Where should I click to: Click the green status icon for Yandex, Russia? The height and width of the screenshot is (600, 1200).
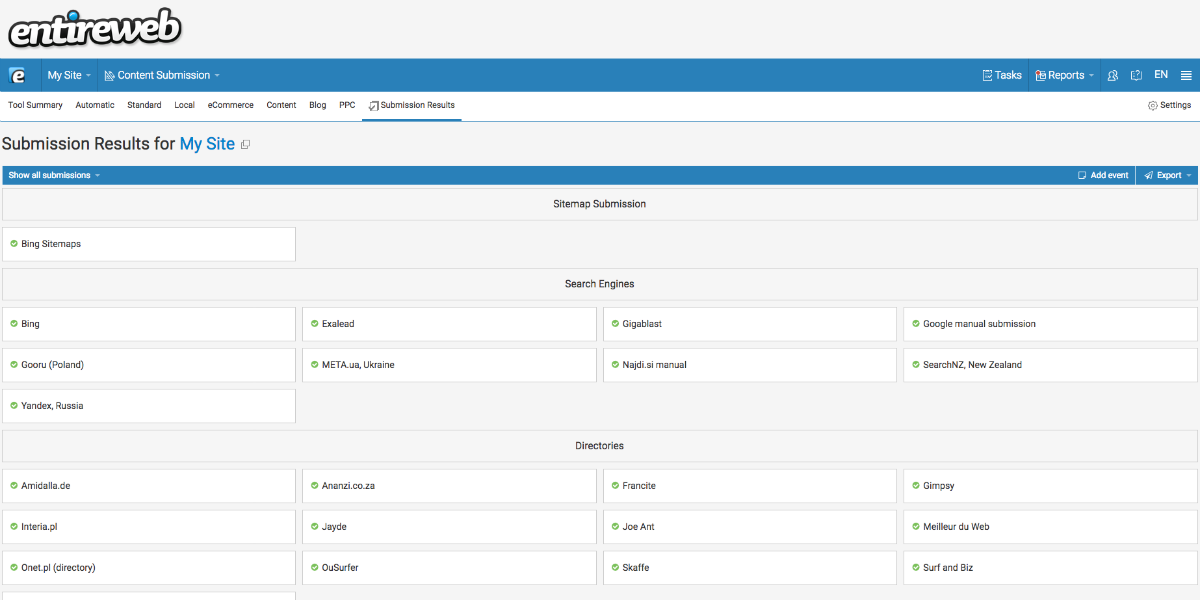point(14,405)
